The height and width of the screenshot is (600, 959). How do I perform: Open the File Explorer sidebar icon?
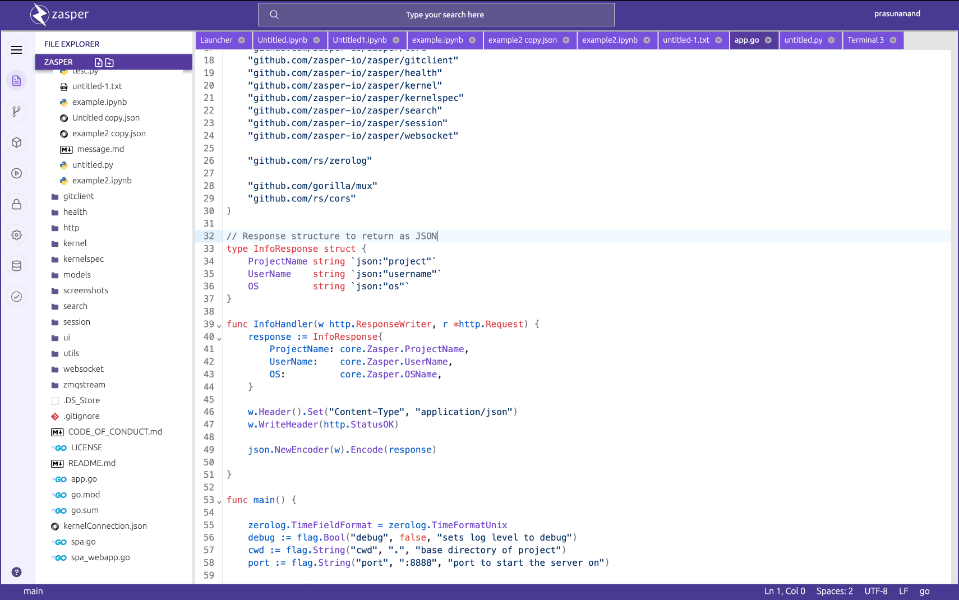point(16,81)
